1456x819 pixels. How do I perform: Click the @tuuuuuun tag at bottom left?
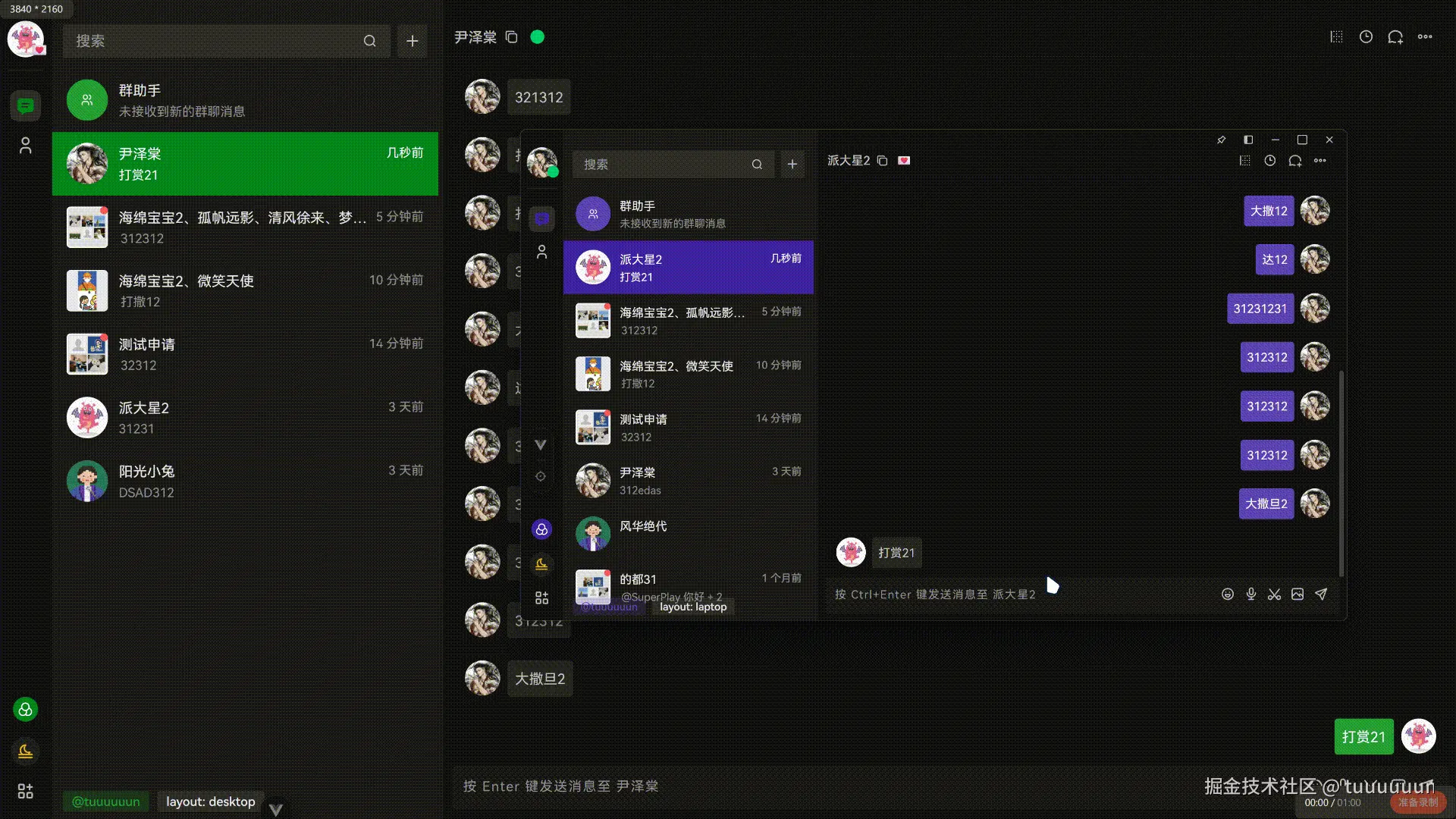pyautogui.click(x=105, y=802)
